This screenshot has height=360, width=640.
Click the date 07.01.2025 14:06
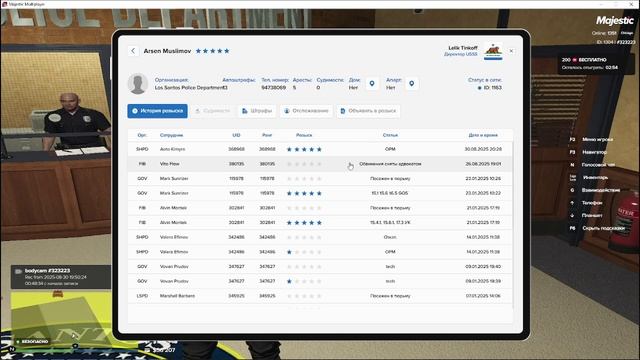point(483,296)
